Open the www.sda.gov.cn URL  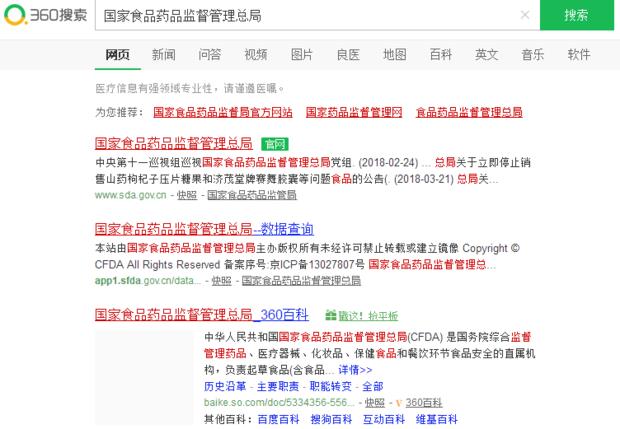pos(130,195)
